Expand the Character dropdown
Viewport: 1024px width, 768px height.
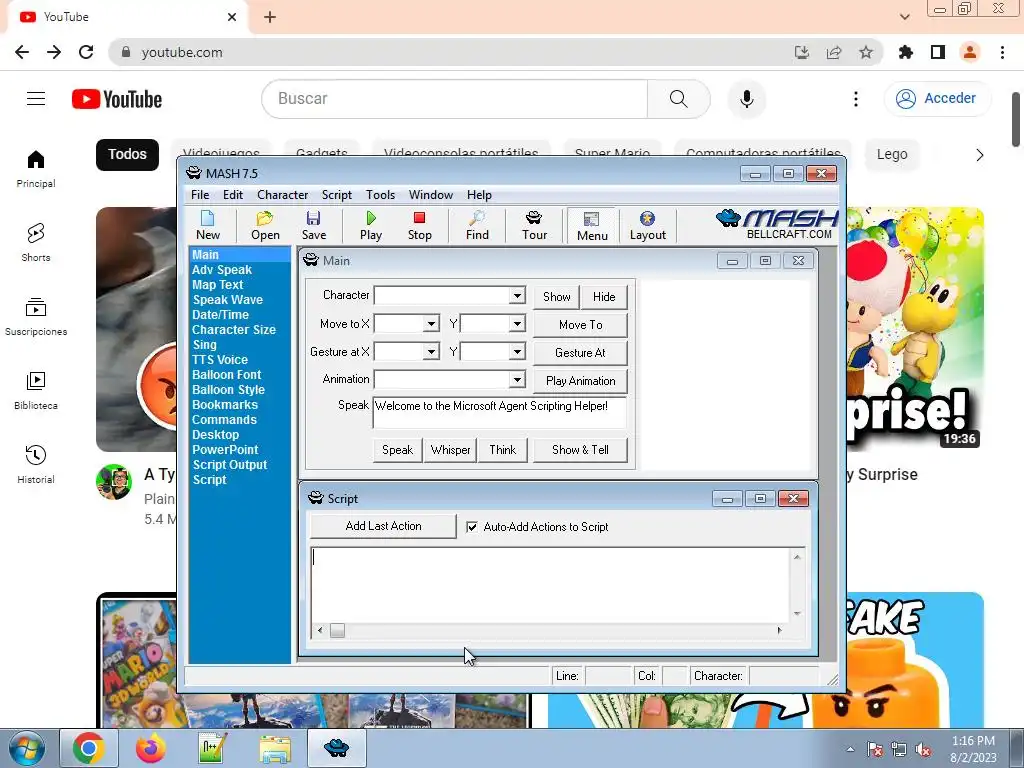tap(517, 295)
